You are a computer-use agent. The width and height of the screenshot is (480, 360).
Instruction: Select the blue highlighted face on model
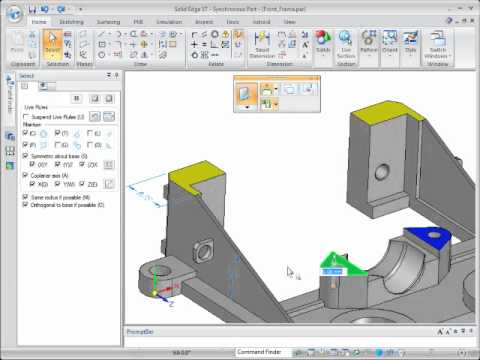coord(427,237)
